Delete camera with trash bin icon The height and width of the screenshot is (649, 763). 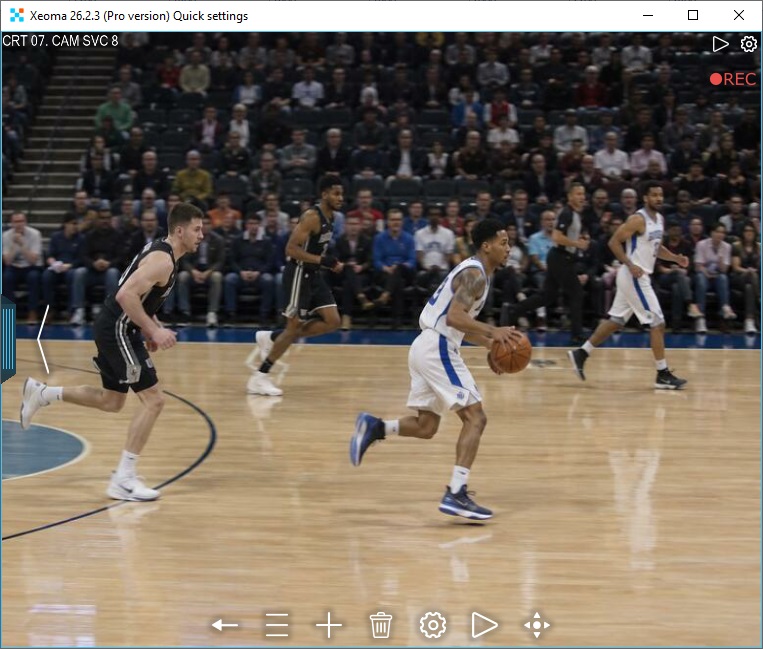click(x=381, y=625)
